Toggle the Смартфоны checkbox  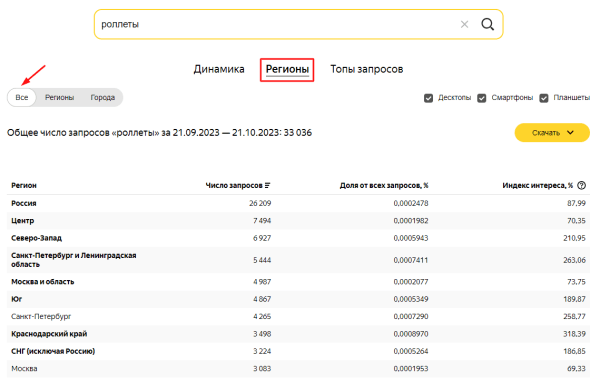pyautogui.click(x=481, y=98)
